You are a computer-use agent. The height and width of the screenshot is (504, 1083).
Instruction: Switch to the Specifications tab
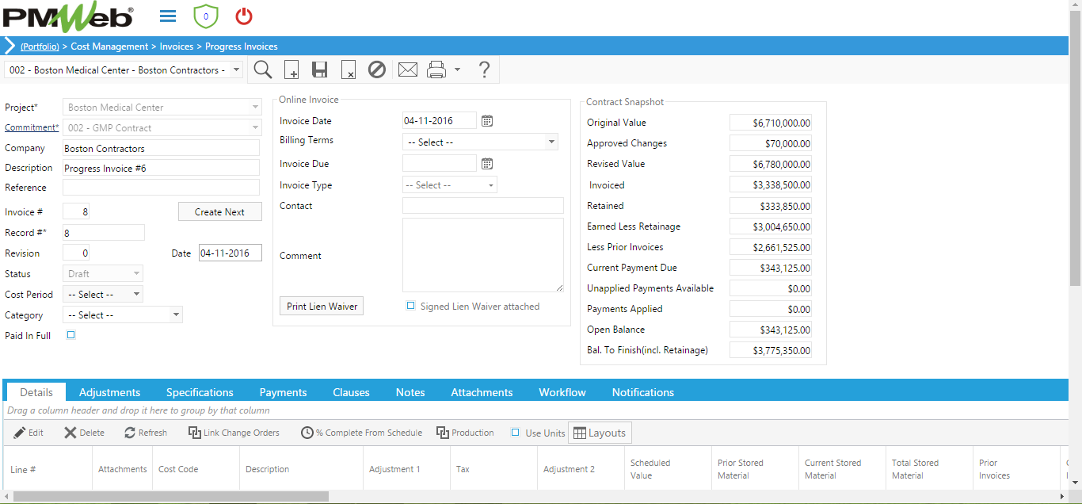[x=200, y=392]
